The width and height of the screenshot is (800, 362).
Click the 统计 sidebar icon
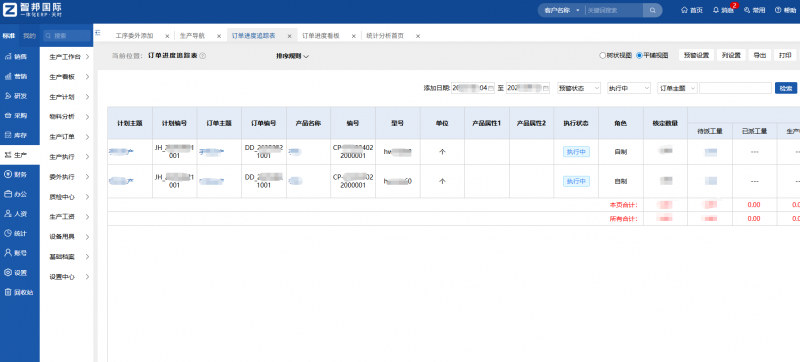tap(8, 233)
